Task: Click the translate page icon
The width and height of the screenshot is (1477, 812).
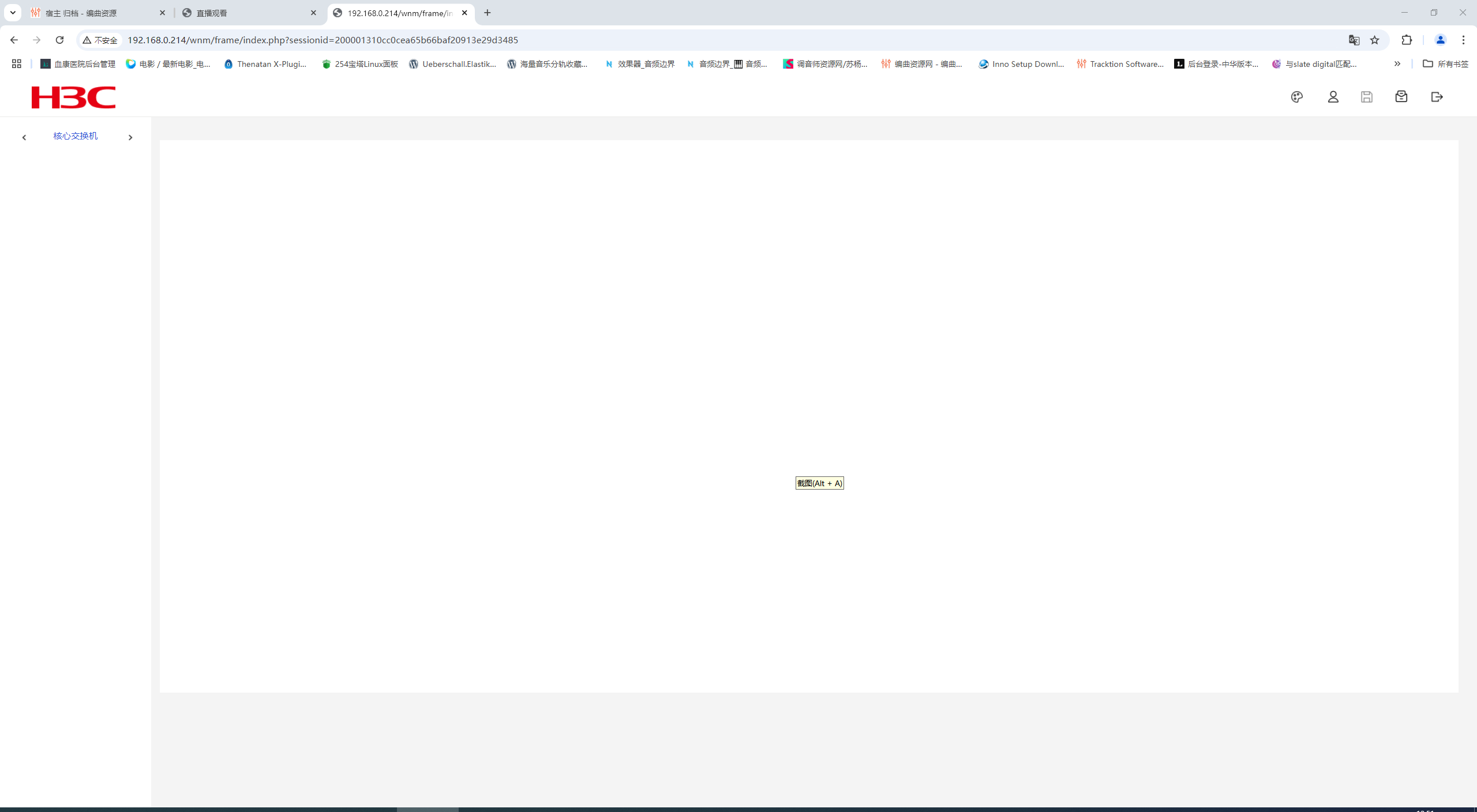Action: pyautogui.click(x=1354, y=40)
